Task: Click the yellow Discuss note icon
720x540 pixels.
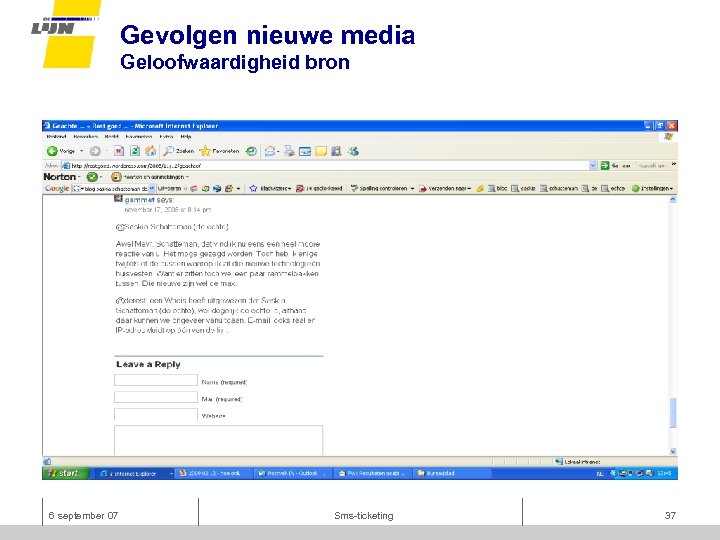Action: [321, 151]
